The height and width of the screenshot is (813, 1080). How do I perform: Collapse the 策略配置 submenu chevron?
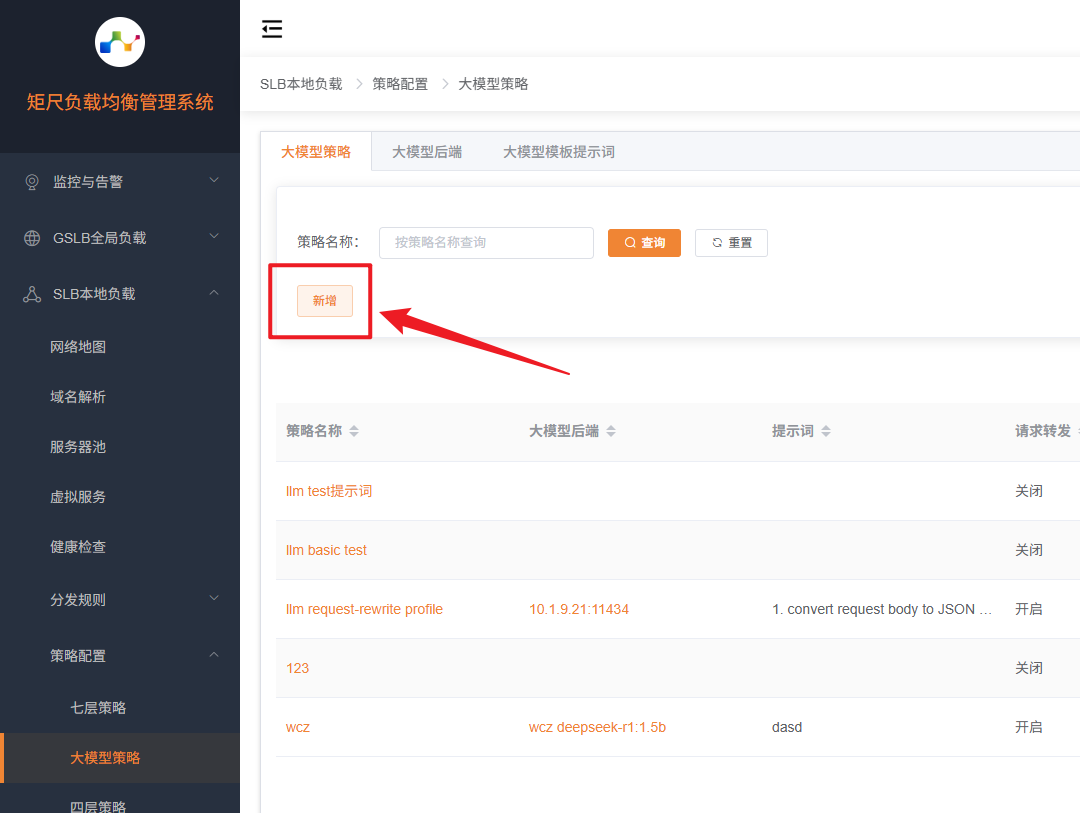(213, 655)
